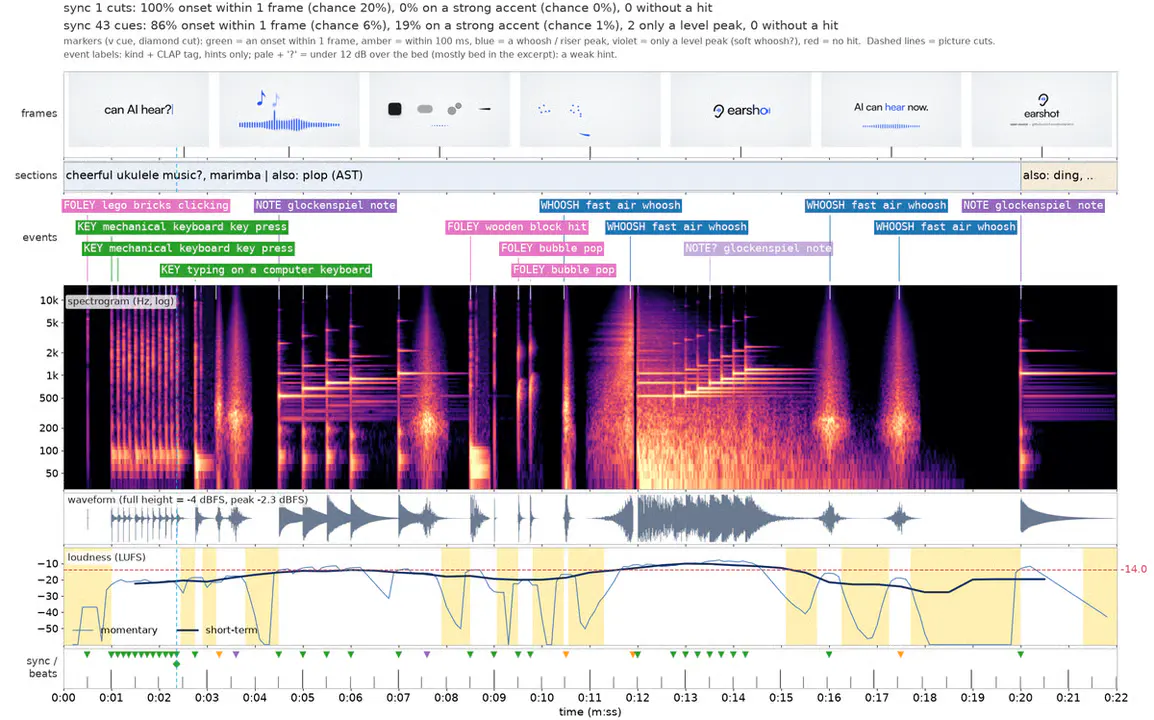Click the '0:00' time axis label

63,698
